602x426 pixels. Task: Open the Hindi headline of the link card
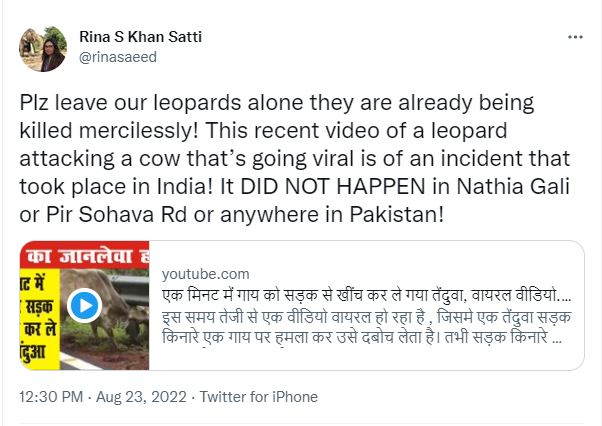click(x=366, y=296)
